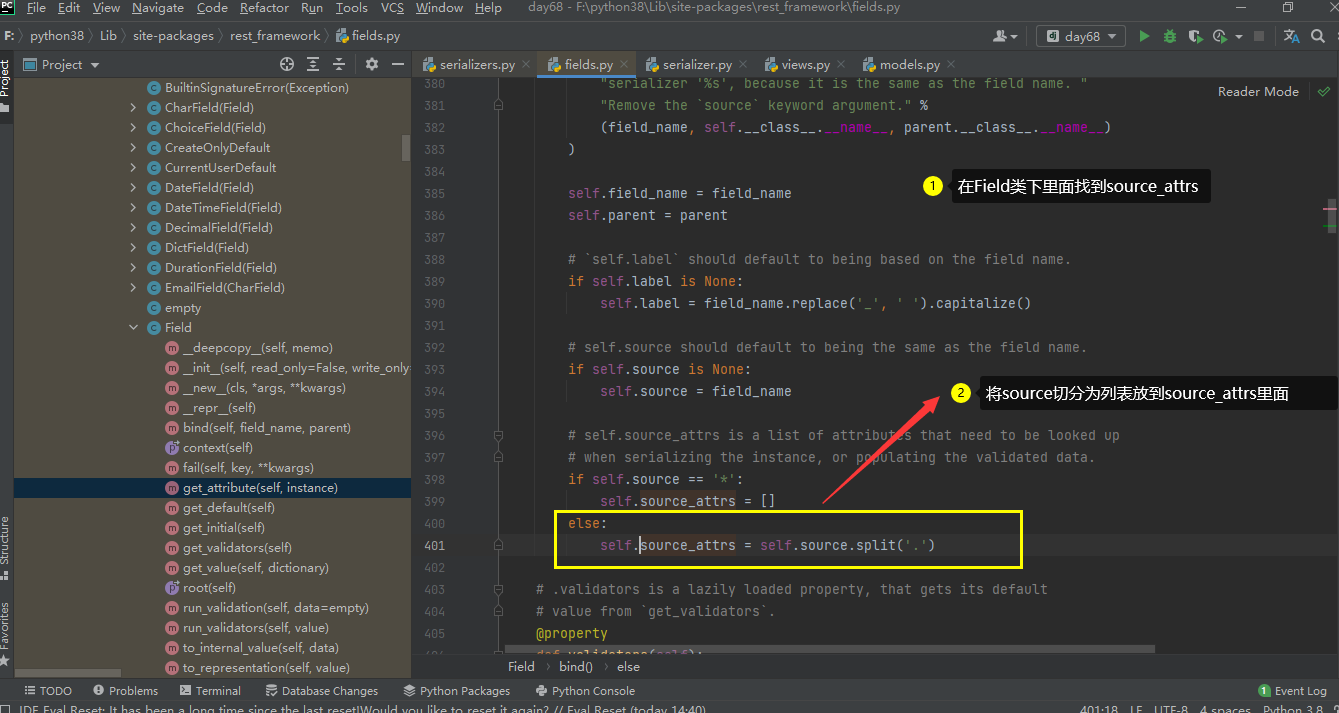The width and height of the screenshot is (1339, 713).
Task: Open Python Packages tool window
Action: pos(456,691)
